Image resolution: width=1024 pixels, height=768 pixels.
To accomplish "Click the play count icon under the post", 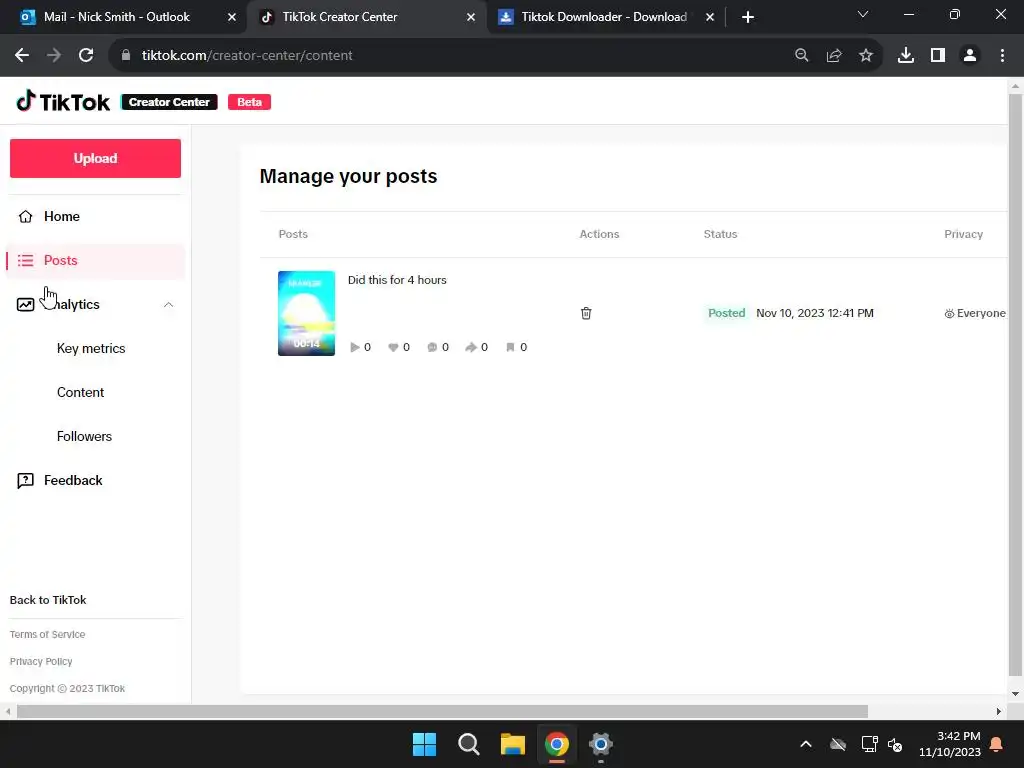I will (x=355, y=347).
